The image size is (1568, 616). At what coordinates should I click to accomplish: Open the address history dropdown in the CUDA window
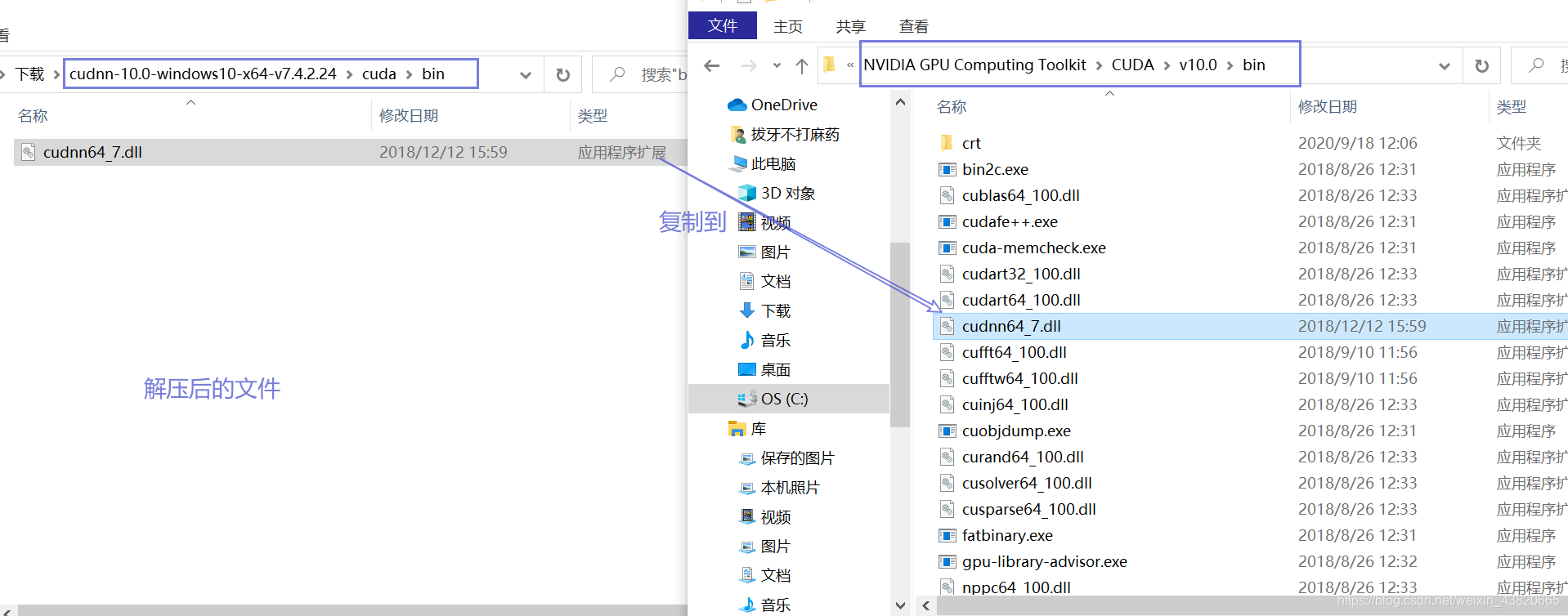click(x=1445, y=65)
